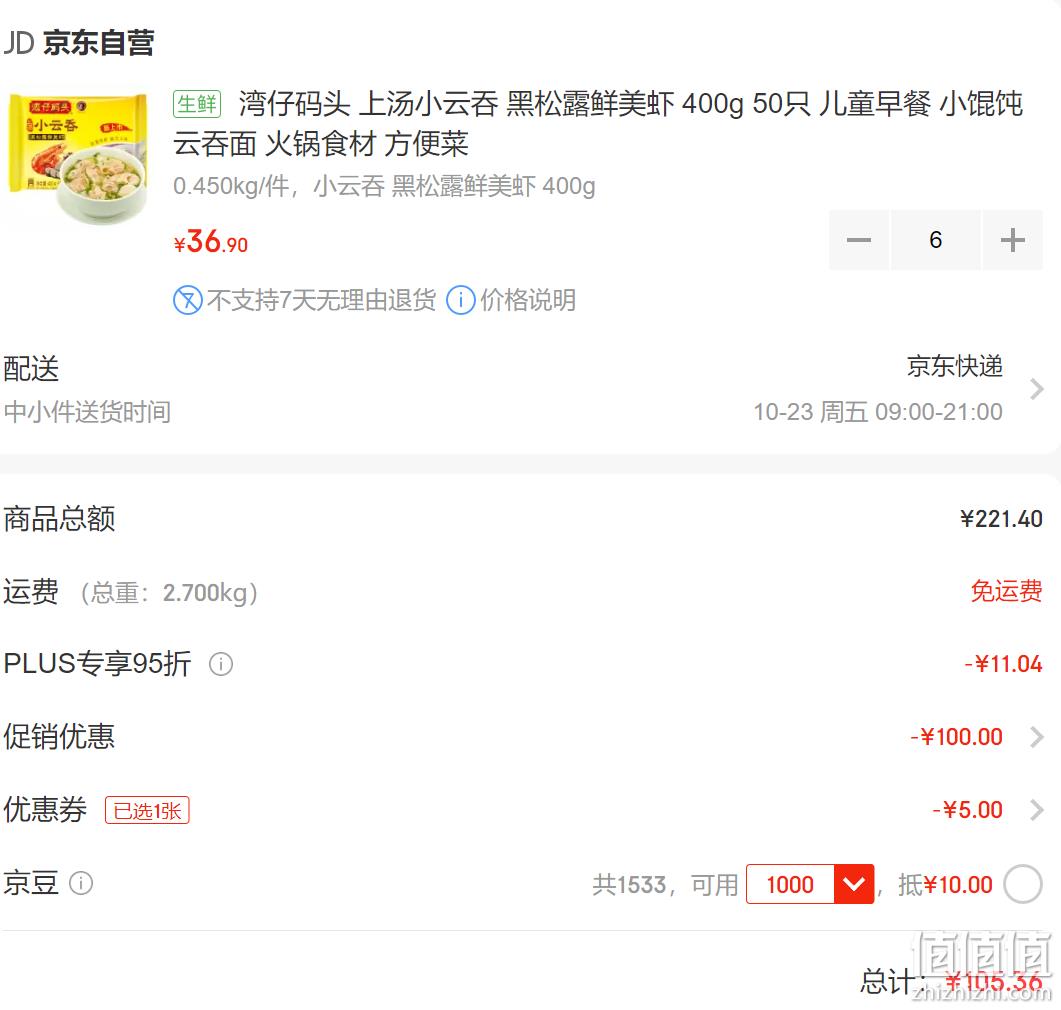Open the 价格说明 price explanation link
This screenshot has height=1010, width=1061.
(528, 300)
